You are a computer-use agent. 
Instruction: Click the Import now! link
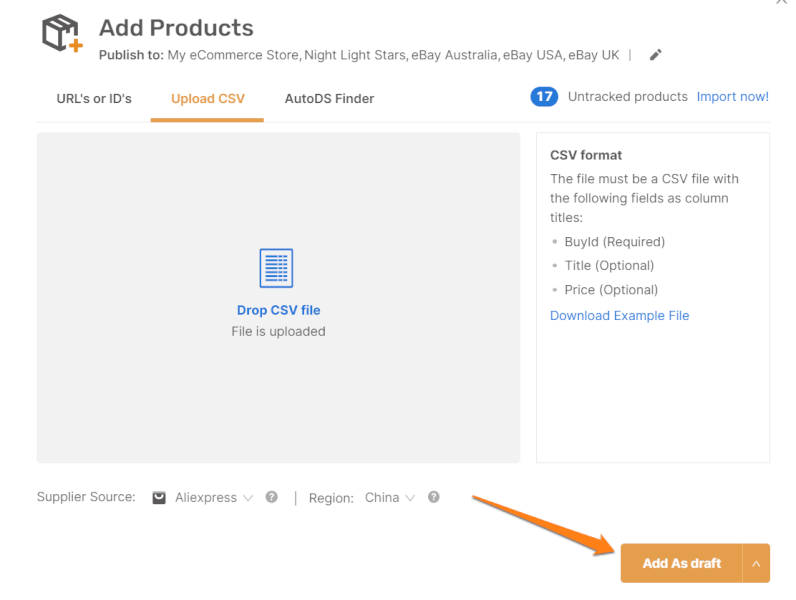[x=732, y=97]
